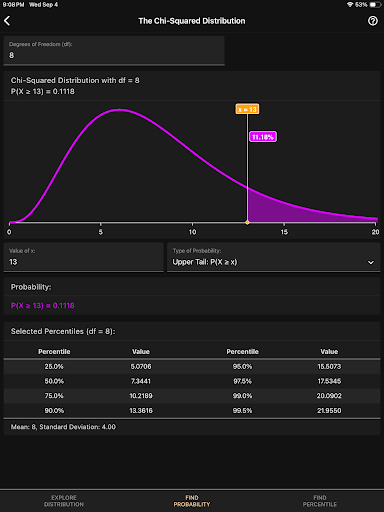Switch to the Explore Distribution tab
384x512 pixels.
point(64,501)
